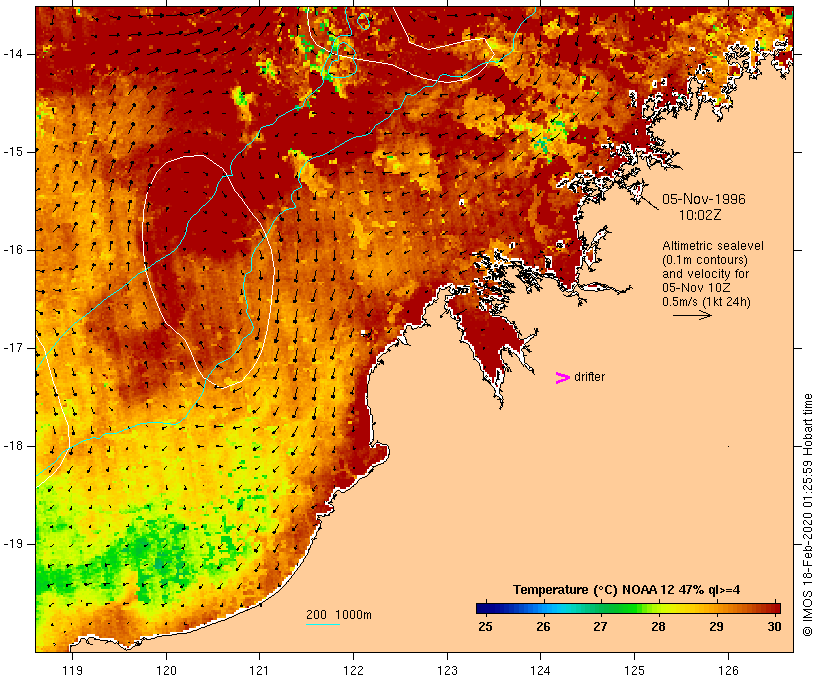Click the cyan isobath legend line sample

click(x=323, y=624)
